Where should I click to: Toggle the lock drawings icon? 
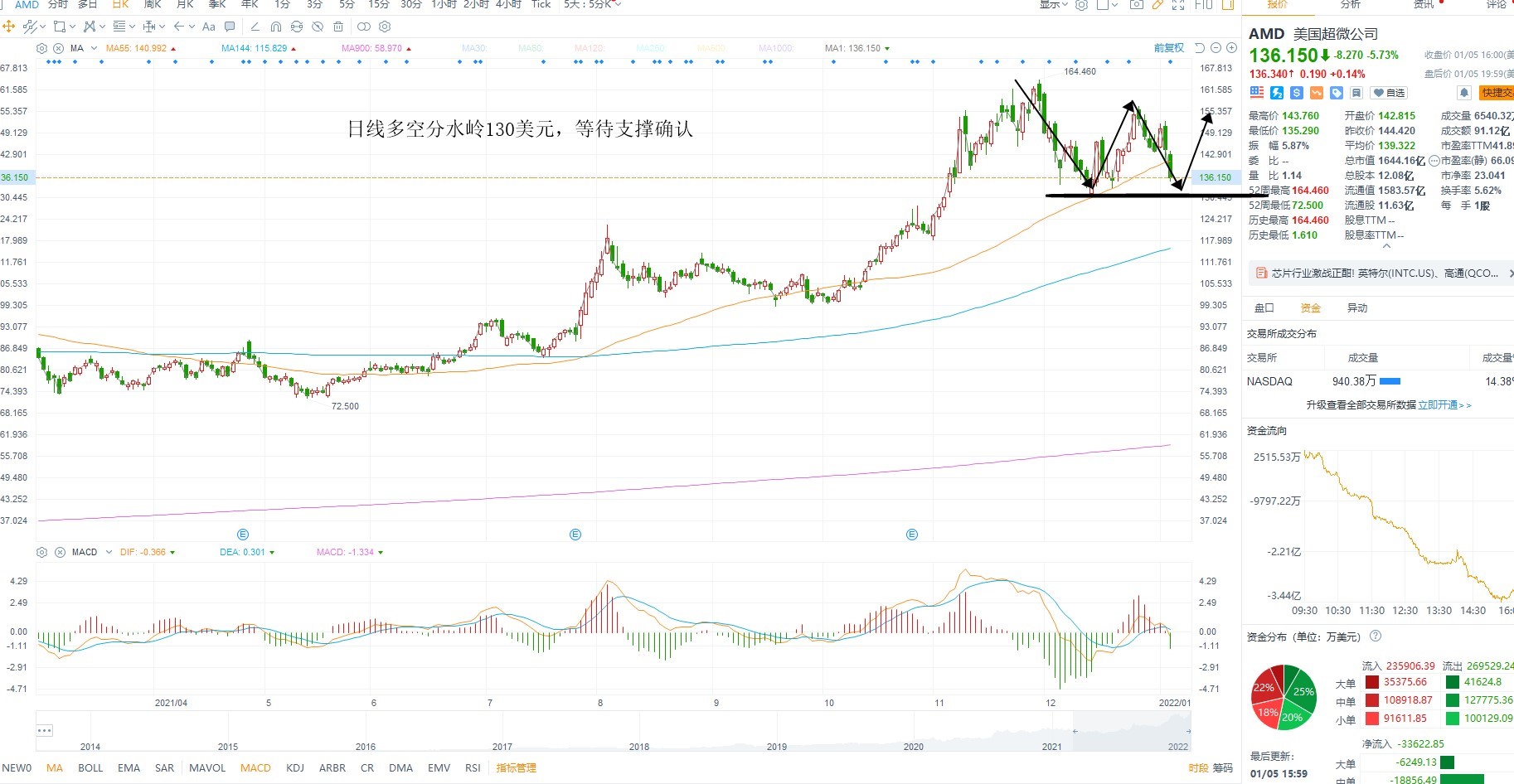pyautogui.click(x=297, y=27)
